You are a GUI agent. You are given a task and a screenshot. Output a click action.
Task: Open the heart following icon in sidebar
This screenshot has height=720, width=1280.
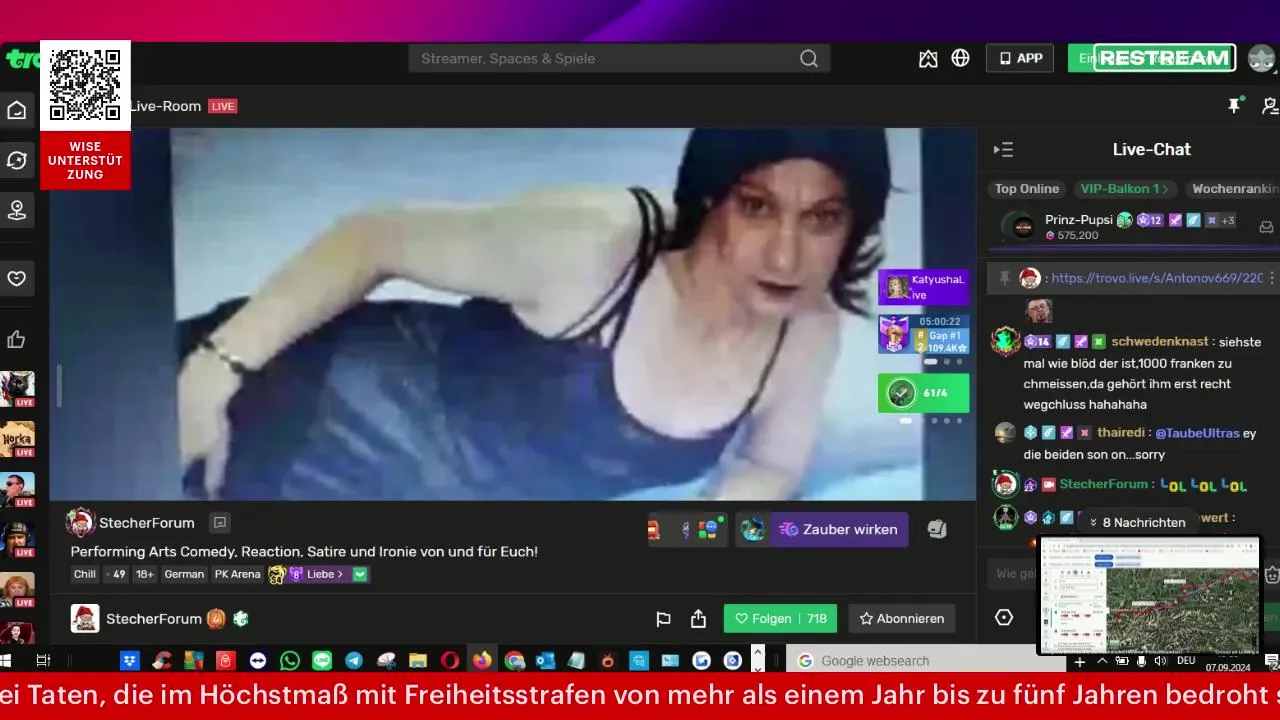click(x=17, y=278)
